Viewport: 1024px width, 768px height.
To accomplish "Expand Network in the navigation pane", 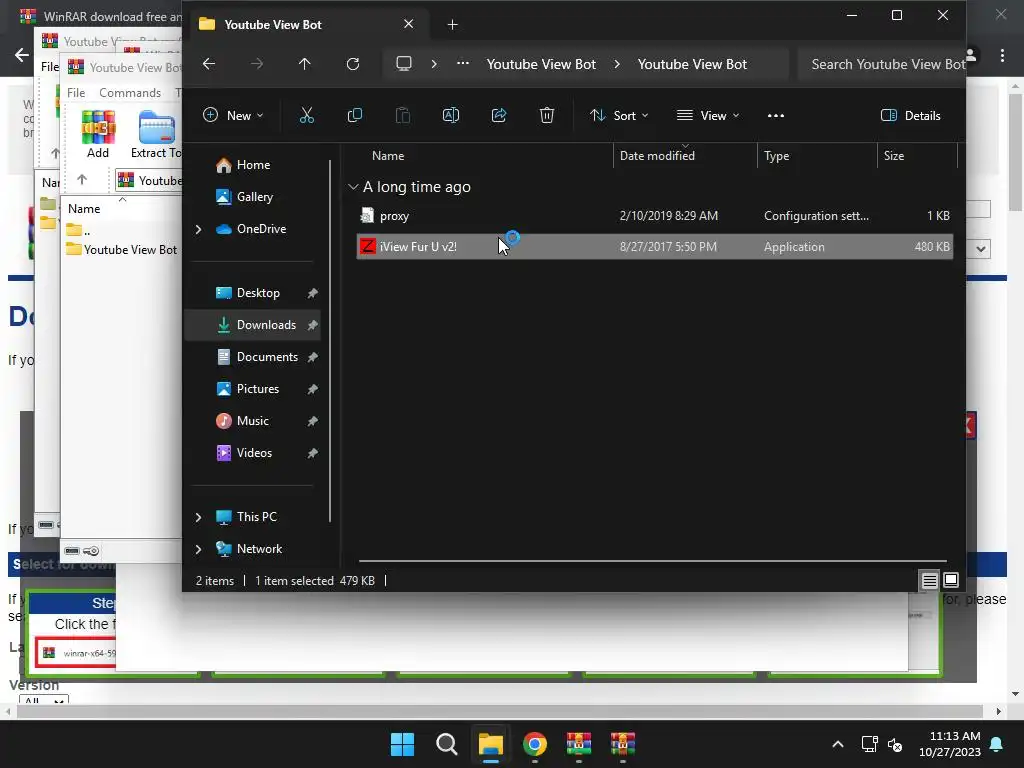I will coord(199,549).
